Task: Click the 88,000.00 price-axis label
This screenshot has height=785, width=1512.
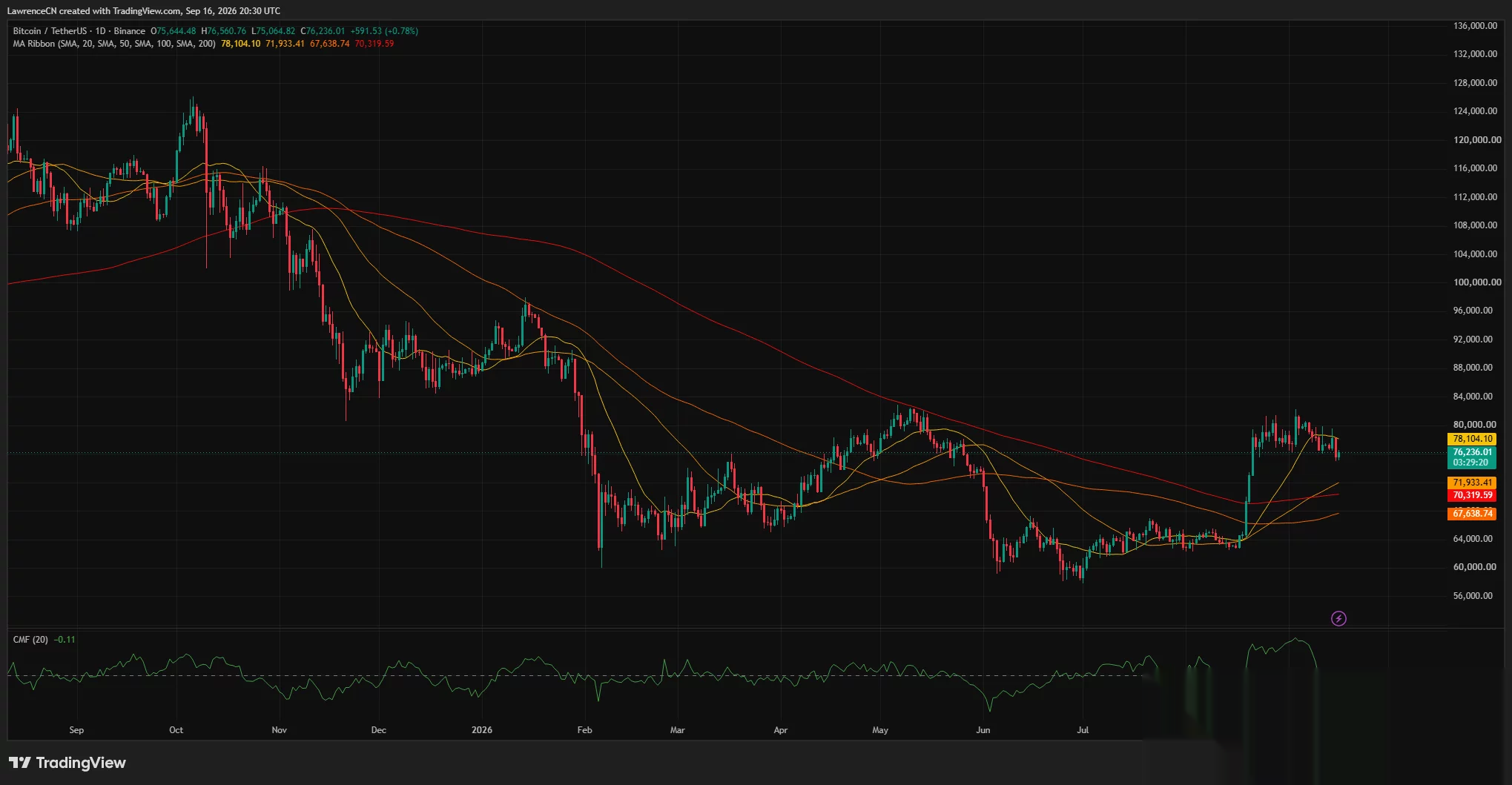Action: pyautogui.click(x=1473, y=368)
